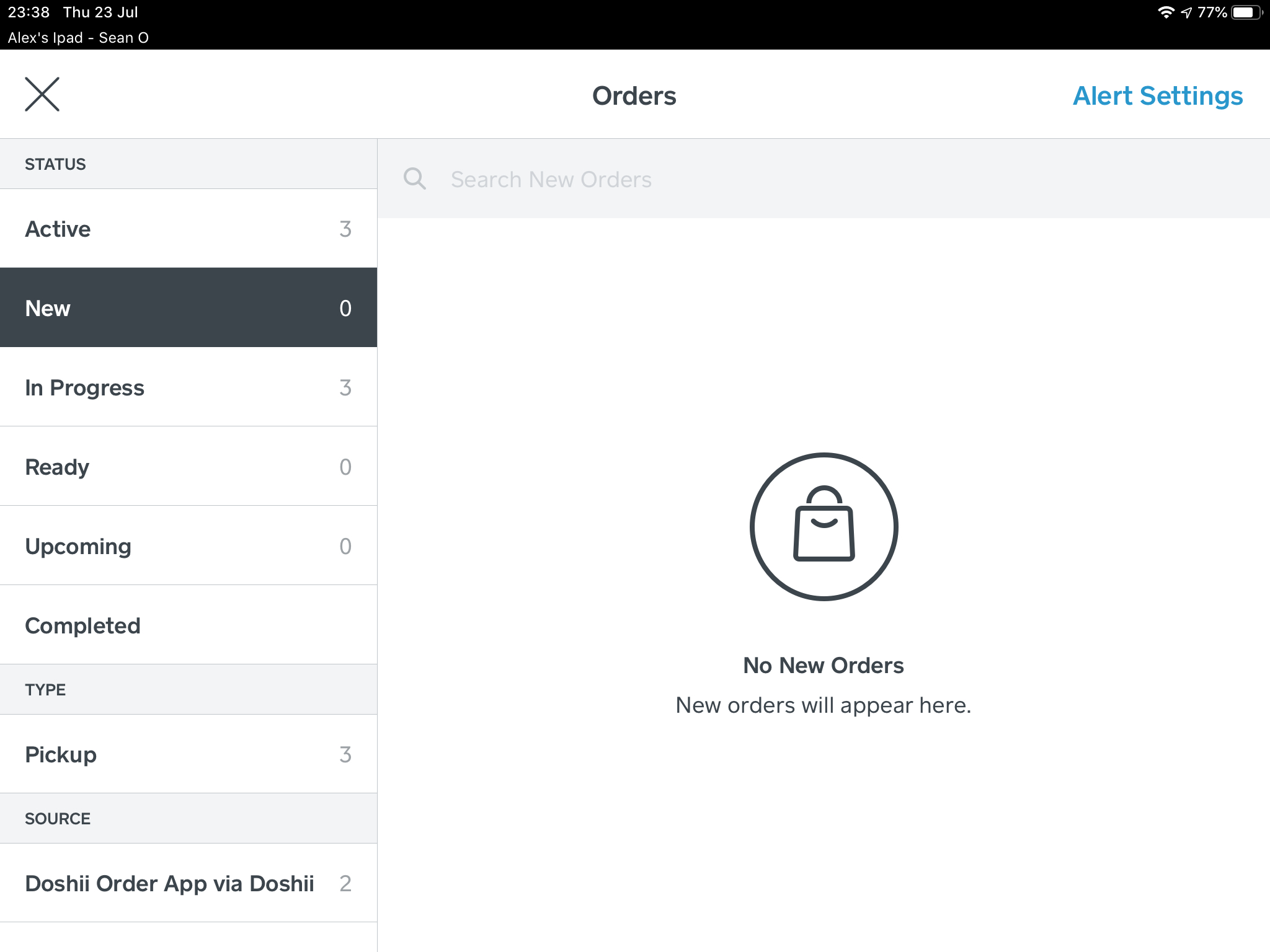Tap the location arrow status icon

click(x=1186, y=12)
